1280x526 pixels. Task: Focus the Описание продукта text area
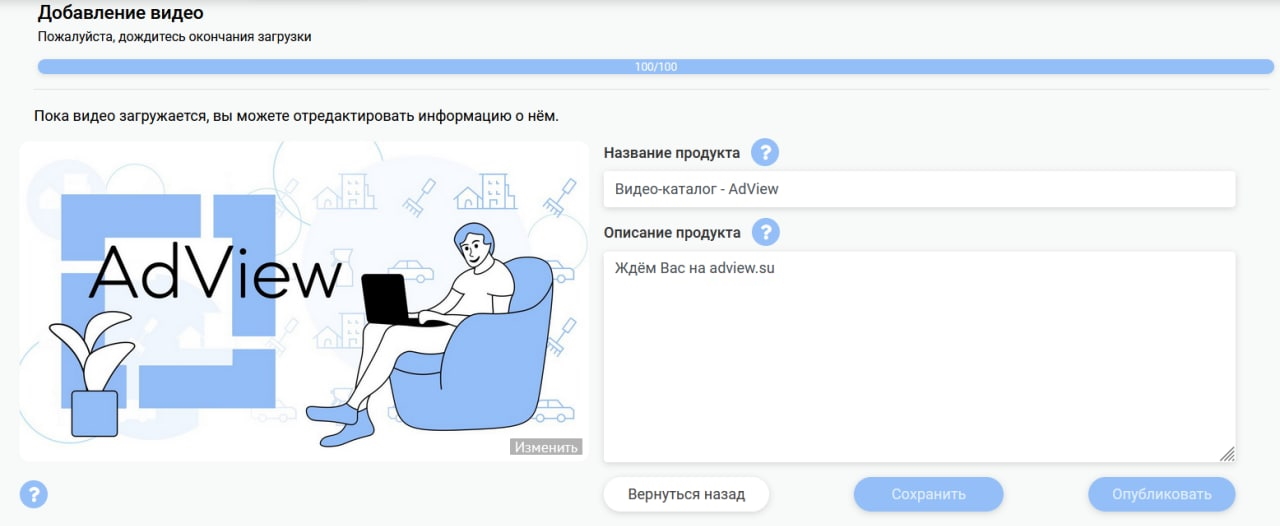[919, 357]
